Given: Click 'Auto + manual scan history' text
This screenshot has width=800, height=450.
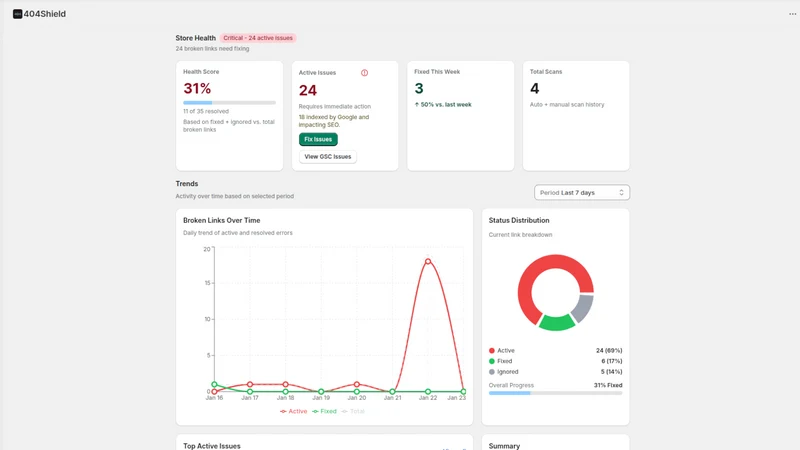Looking at the screenshot, I should (x=567, y=105).
